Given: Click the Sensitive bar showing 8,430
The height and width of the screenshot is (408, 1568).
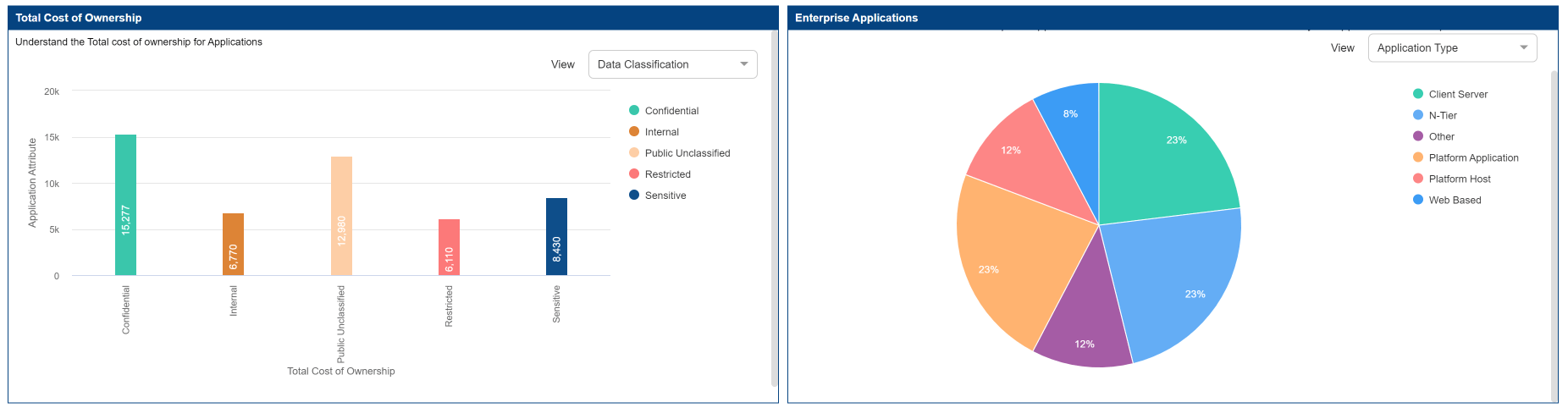Looking at the screenshot, I should 556,236.
